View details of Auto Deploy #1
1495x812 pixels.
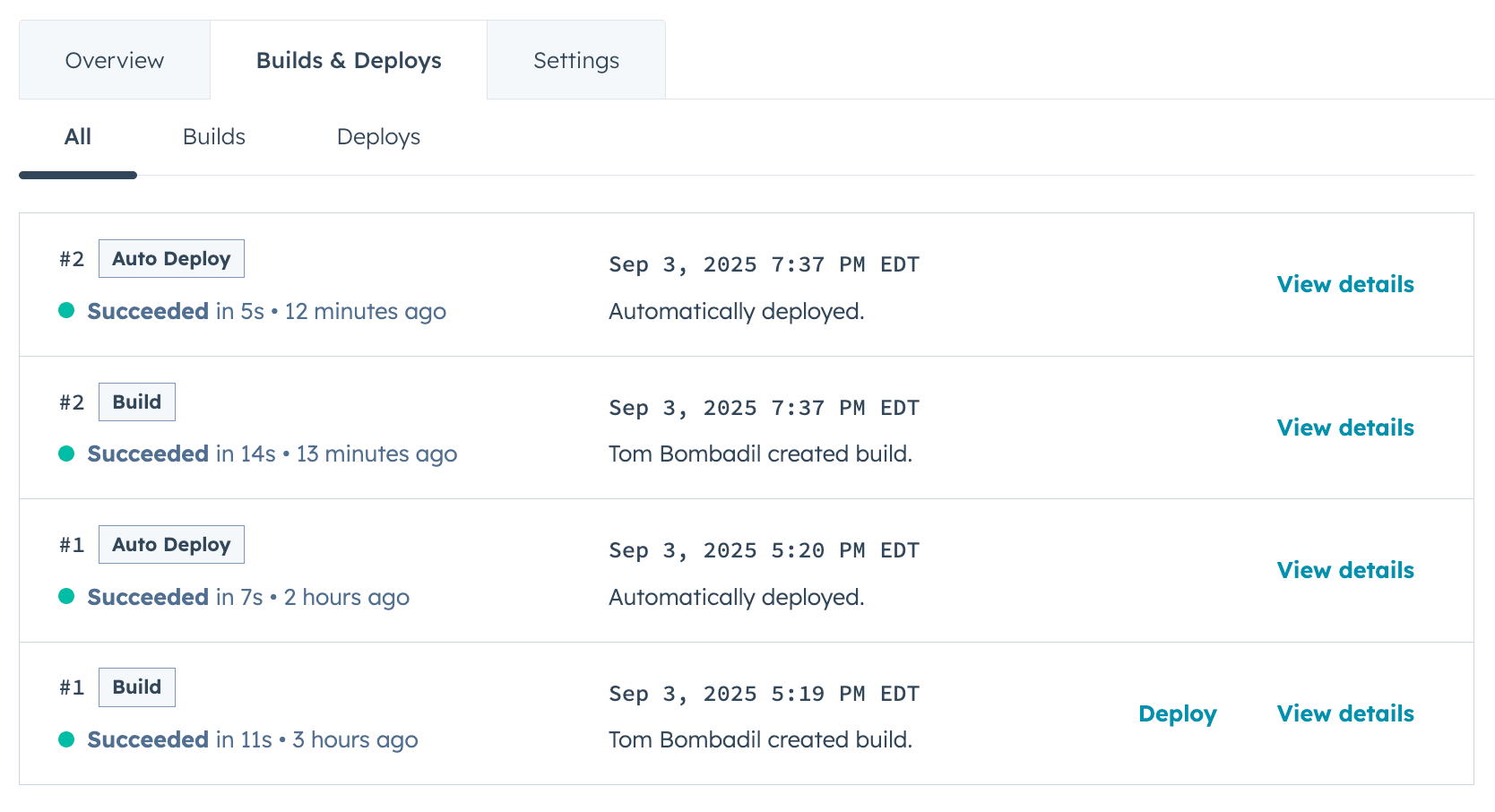[x=1345, y=570]
